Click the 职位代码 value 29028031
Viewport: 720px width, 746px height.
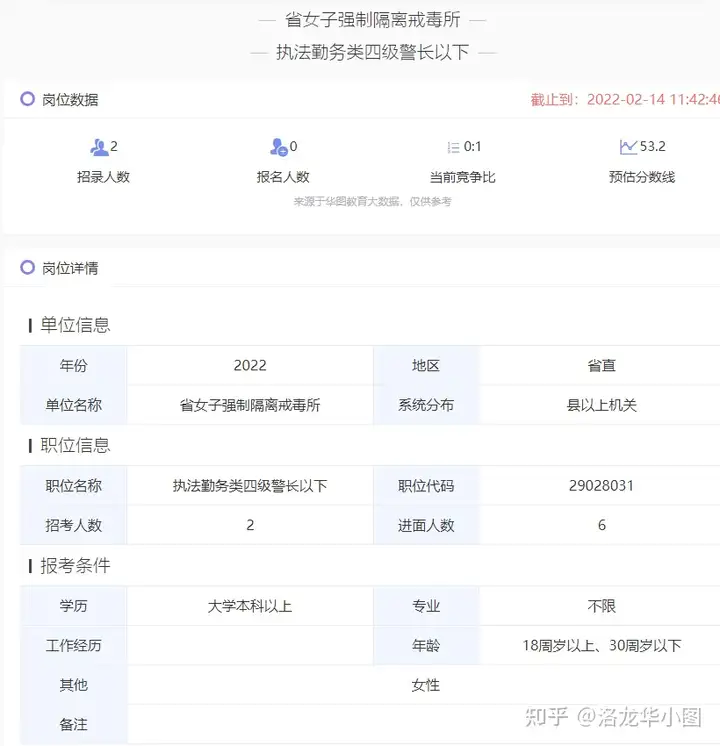click(602, 486)
